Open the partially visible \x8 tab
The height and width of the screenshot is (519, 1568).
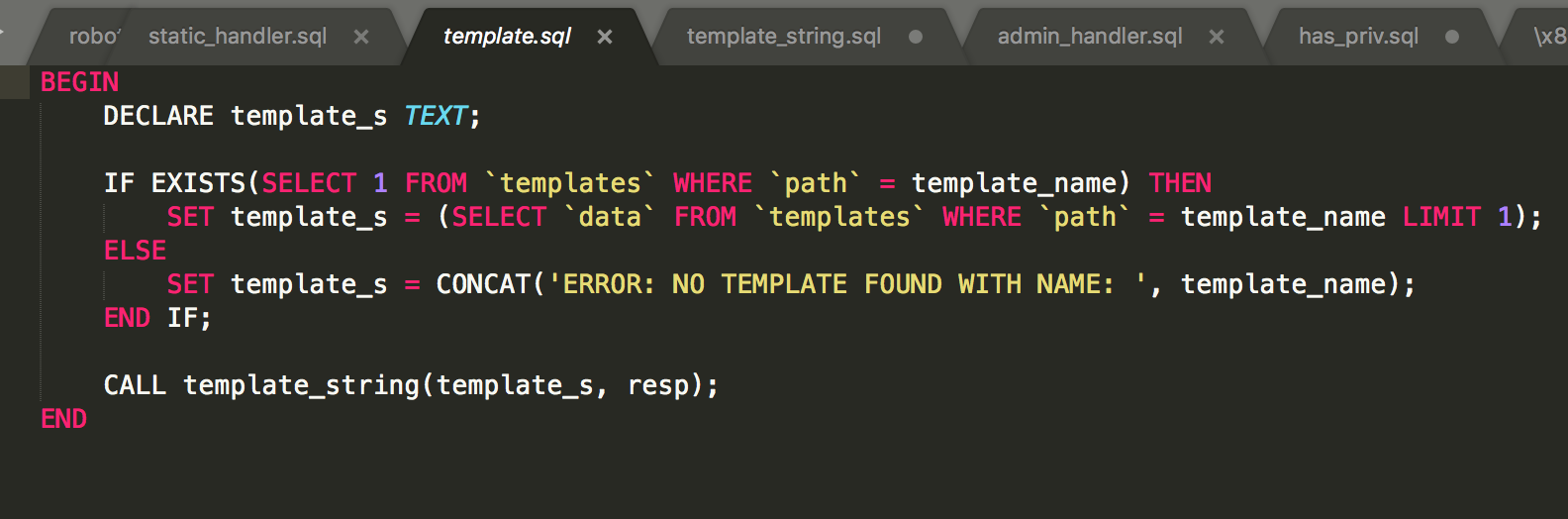pos(1548,37)
